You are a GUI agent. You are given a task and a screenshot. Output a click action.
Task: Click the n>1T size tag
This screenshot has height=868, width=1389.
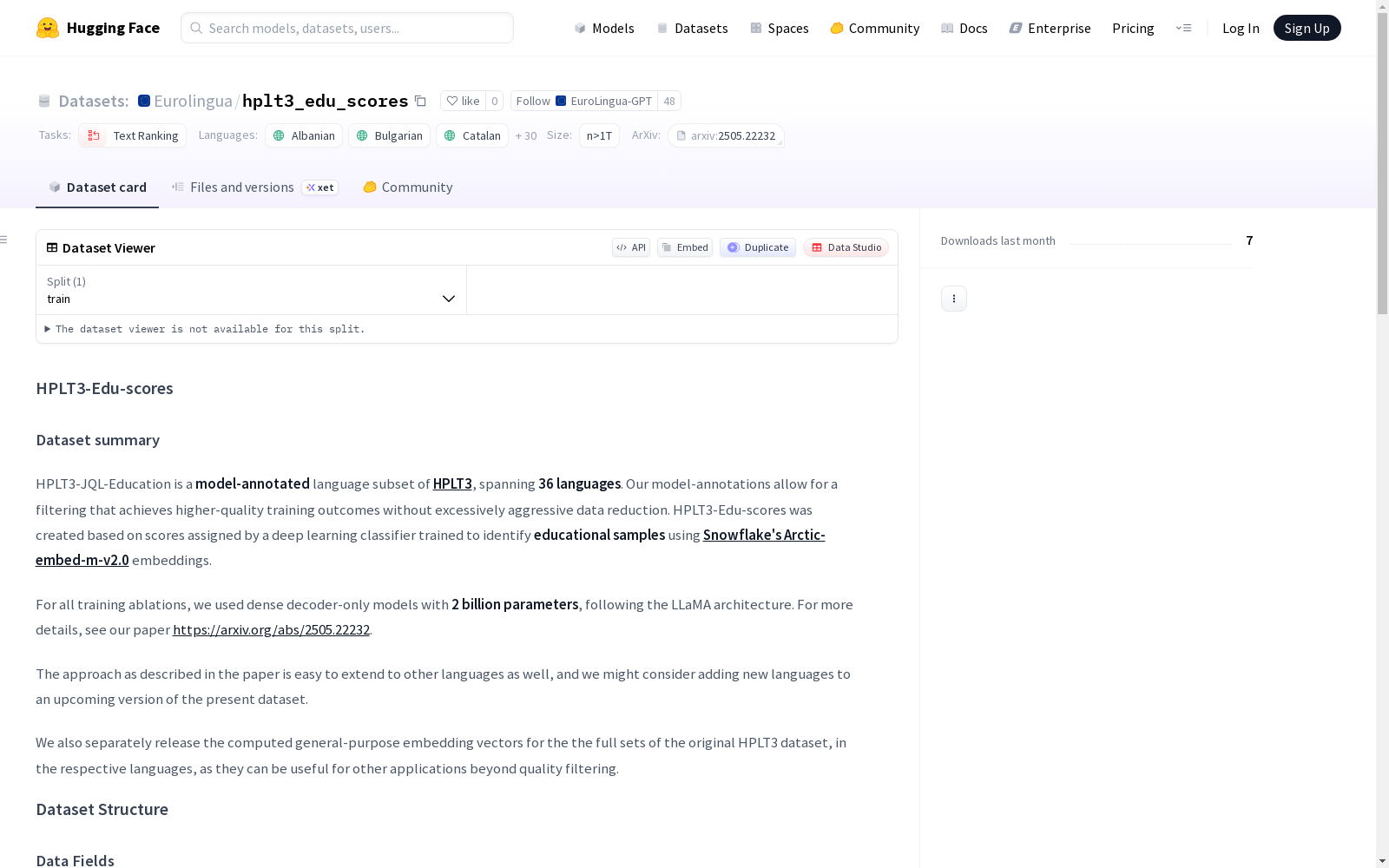599,135
